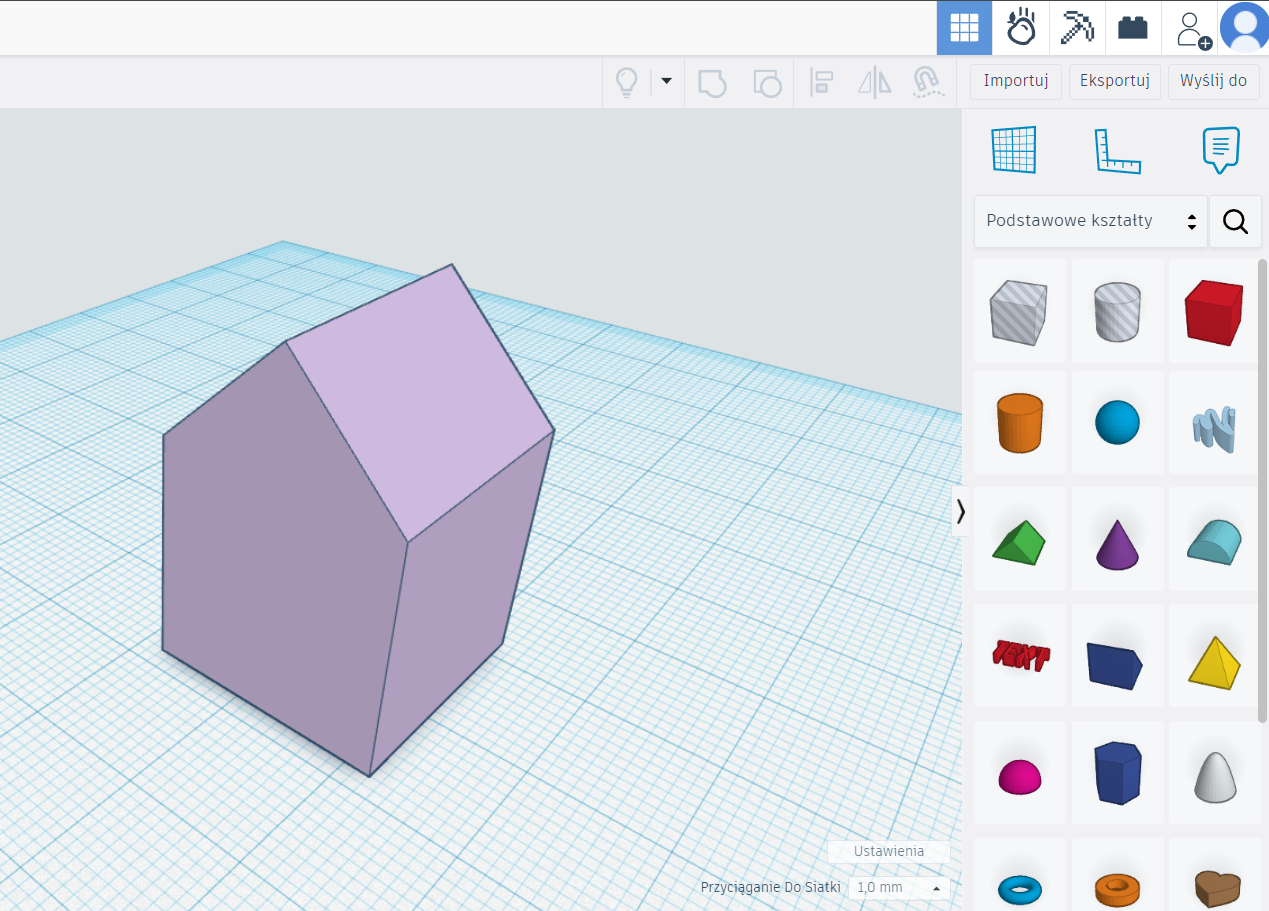
Task: Click the Wyślij do button
Action: coord(1213,81)
